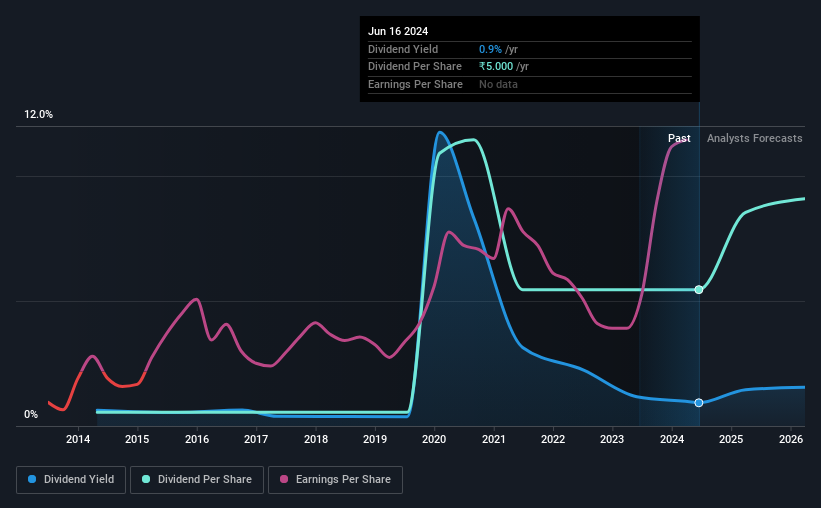This screenshot has height=508, width=821.
Task: Click the blue Dividend Yield data point marker
Action: click(x=698, y=403)
